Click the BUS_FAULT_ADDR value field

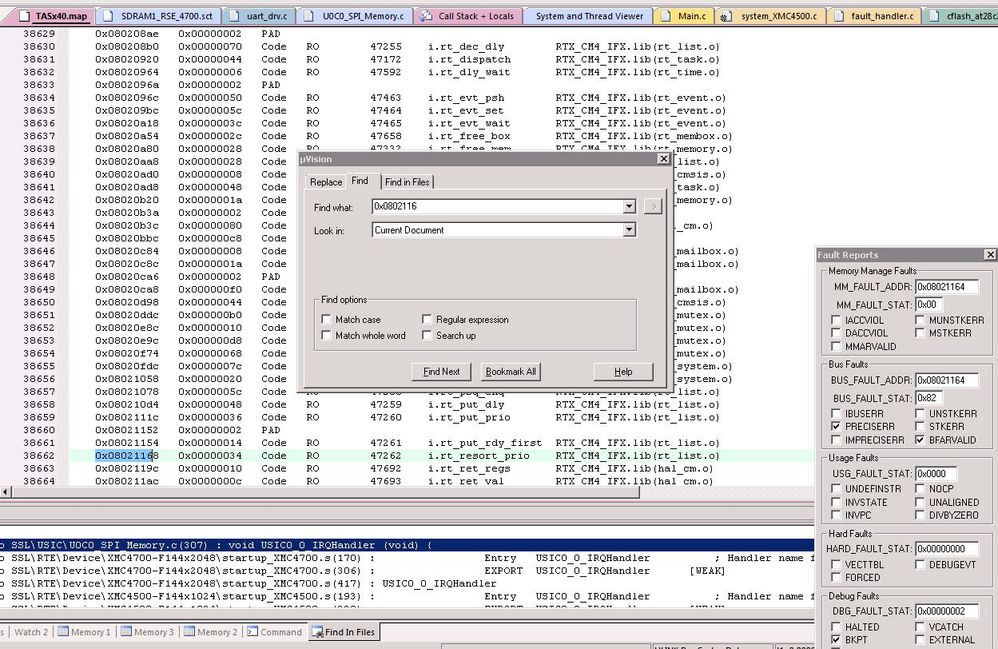946,380
